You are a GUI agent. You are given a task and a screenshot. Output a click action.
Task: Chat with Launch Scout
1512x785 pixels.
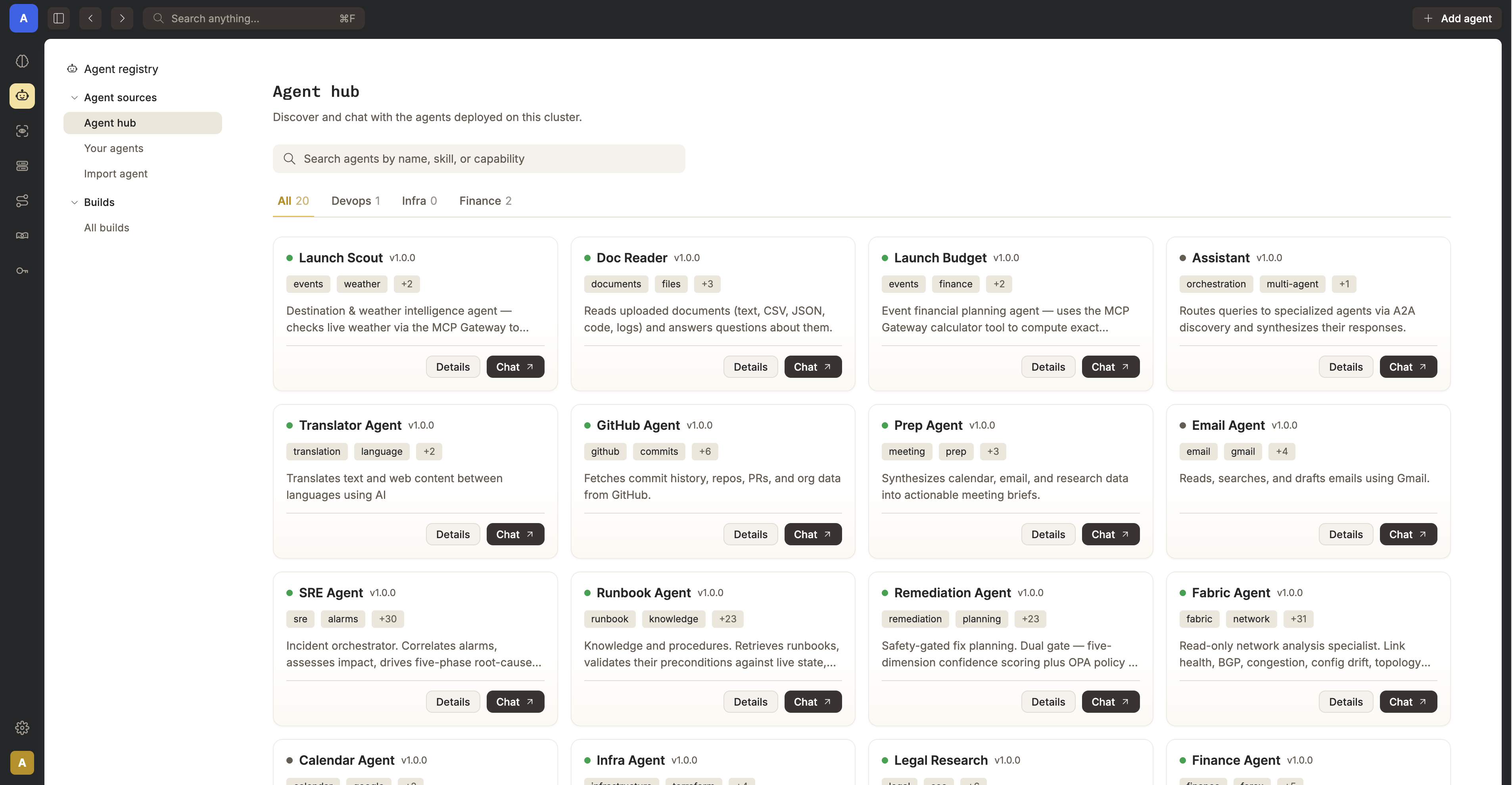(x=515, y=367)
